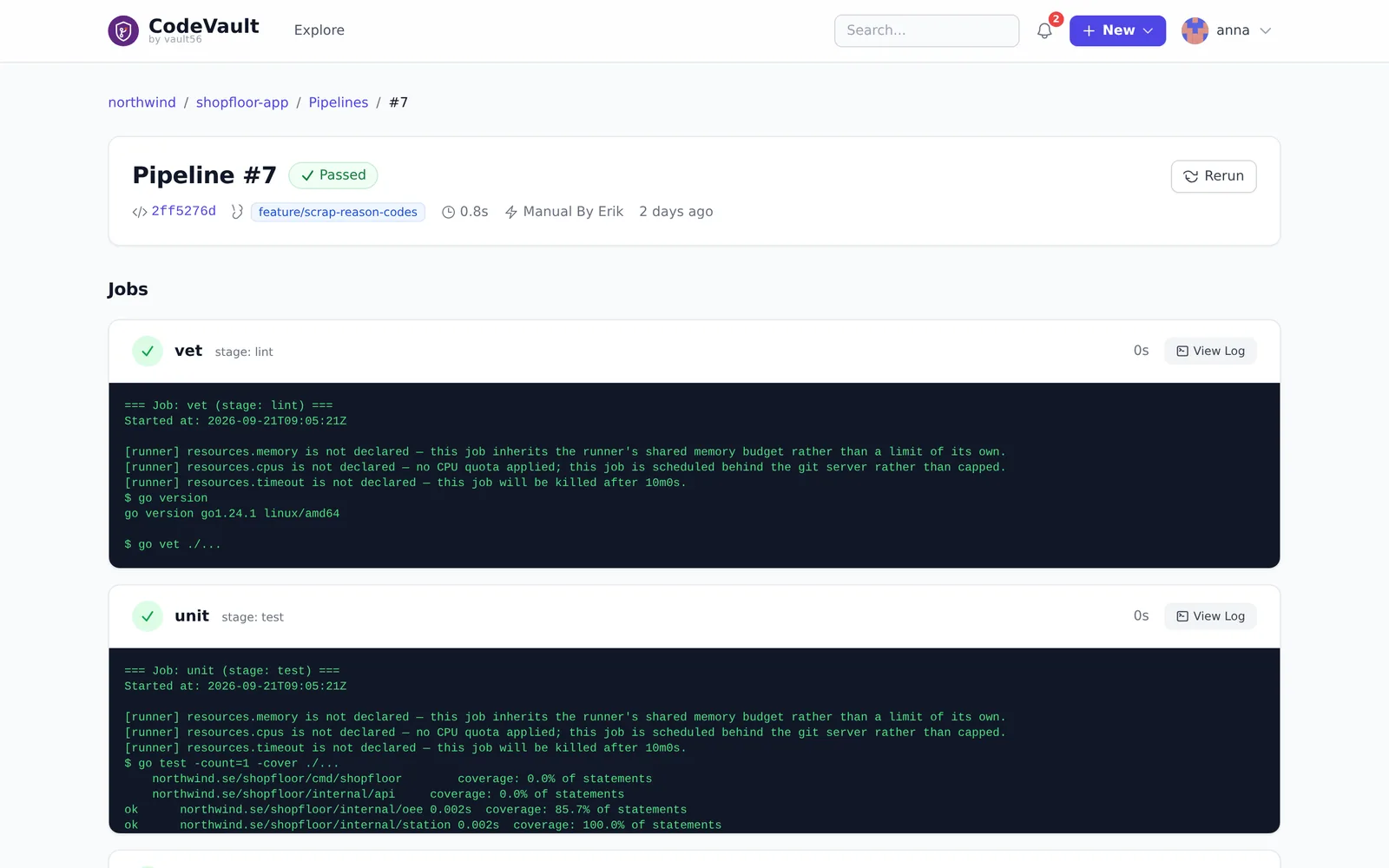Click the 'stage: test' label
Viewport: 1389px width, 868px height.
253,617
